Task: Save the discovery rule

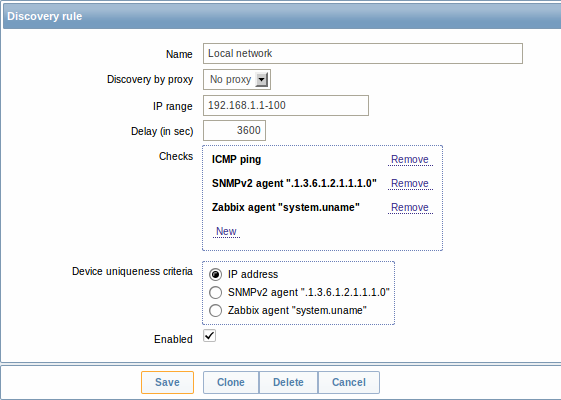Action: click(167, 382)
